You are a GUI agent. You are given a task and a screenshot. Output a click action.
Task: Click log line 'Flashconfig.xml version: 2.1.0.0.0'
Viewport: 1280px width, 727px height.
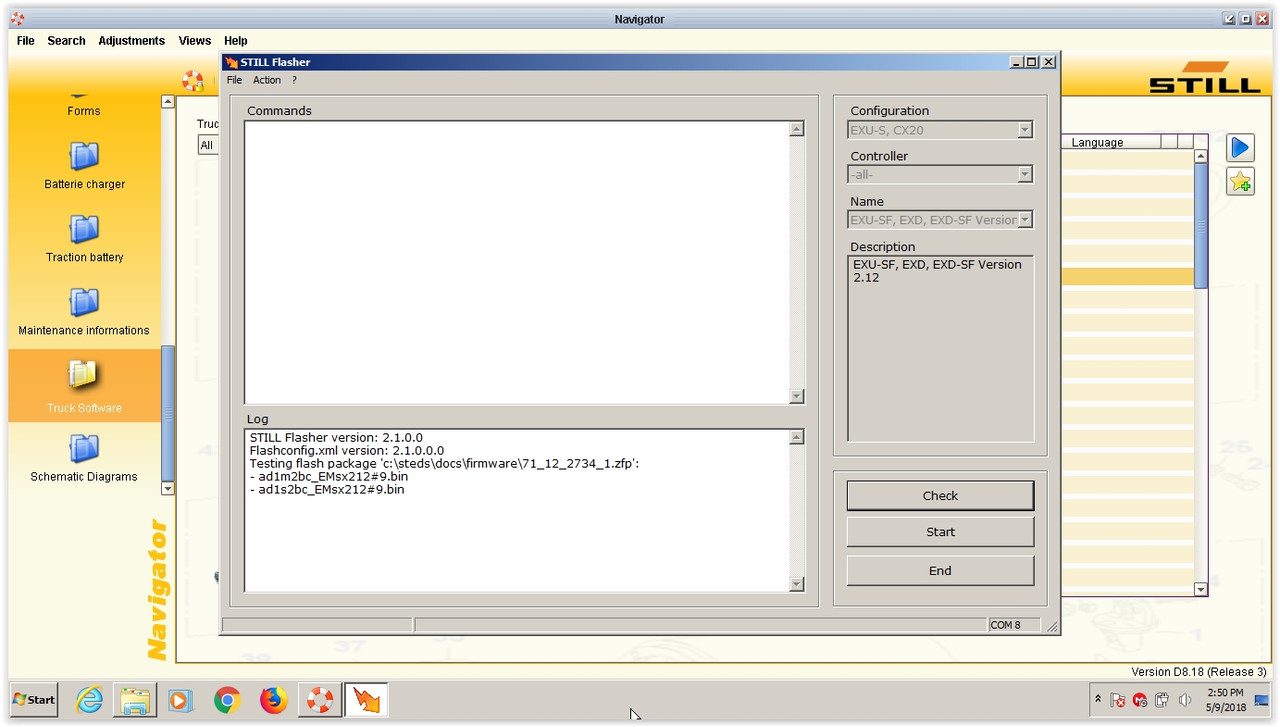[347, 451]
